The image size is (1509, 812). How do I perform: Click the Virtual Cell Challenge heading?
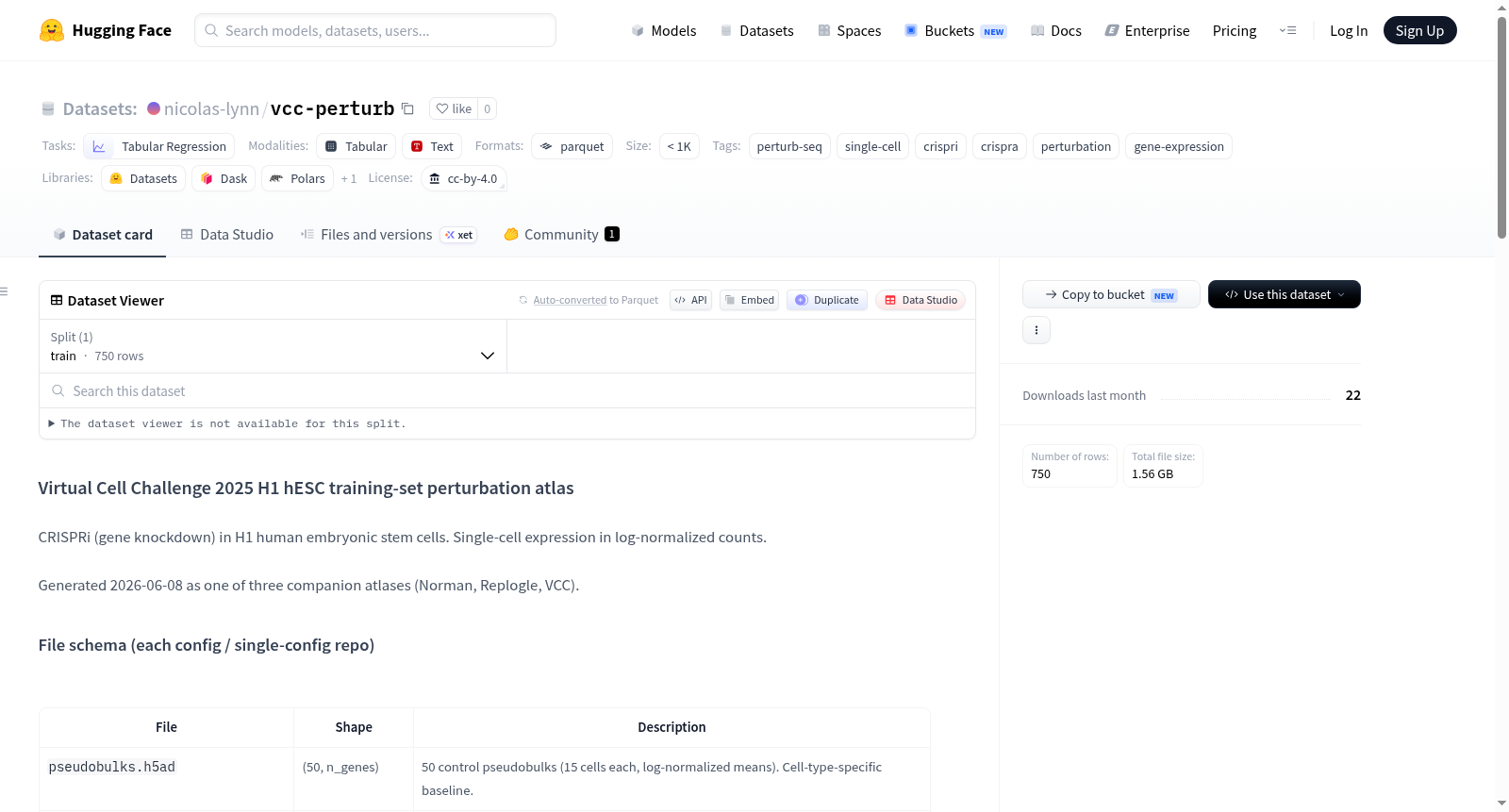coord(307,488)
